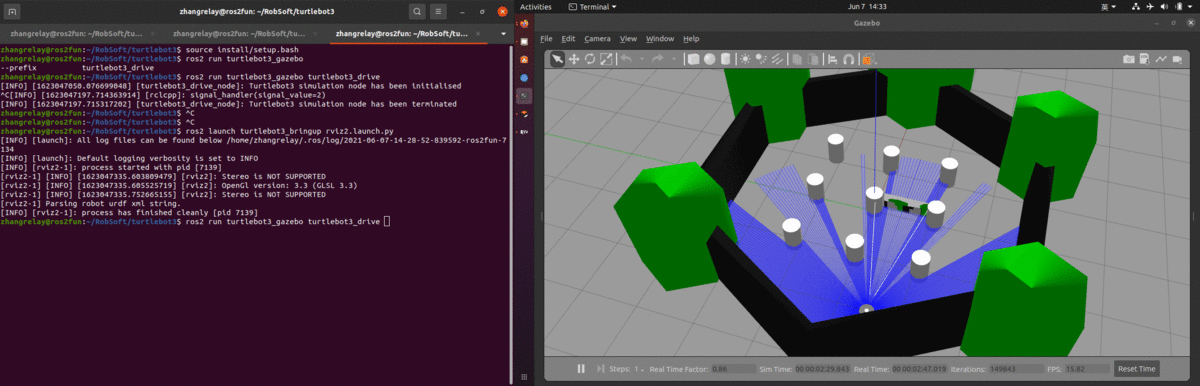This screenshot has height=386, width=1200.
Task: Click the Real Time value field
Action: tap(919, 369)
